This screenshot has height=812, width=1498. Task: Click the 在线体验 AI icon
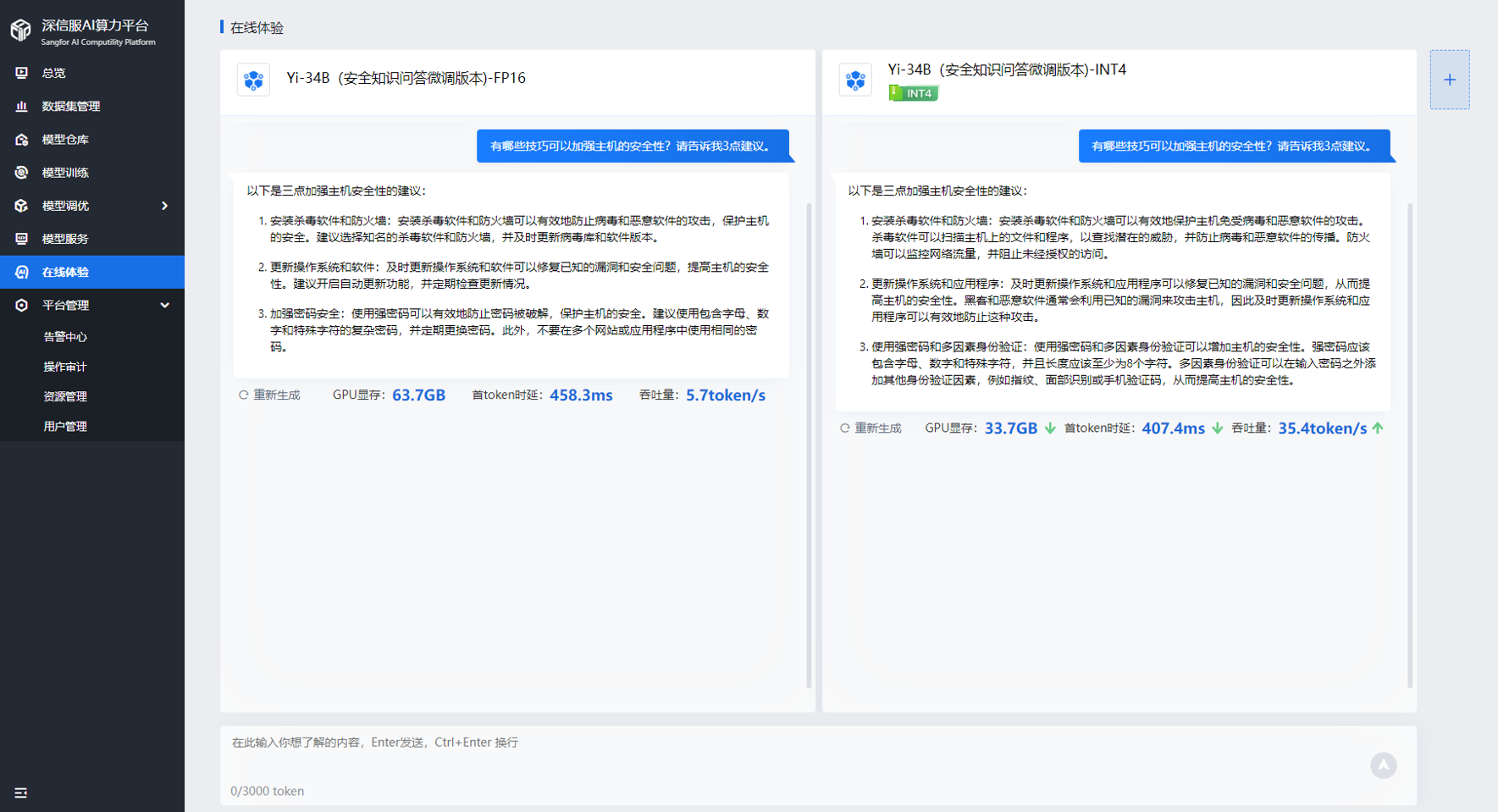(x=22, y=272)
